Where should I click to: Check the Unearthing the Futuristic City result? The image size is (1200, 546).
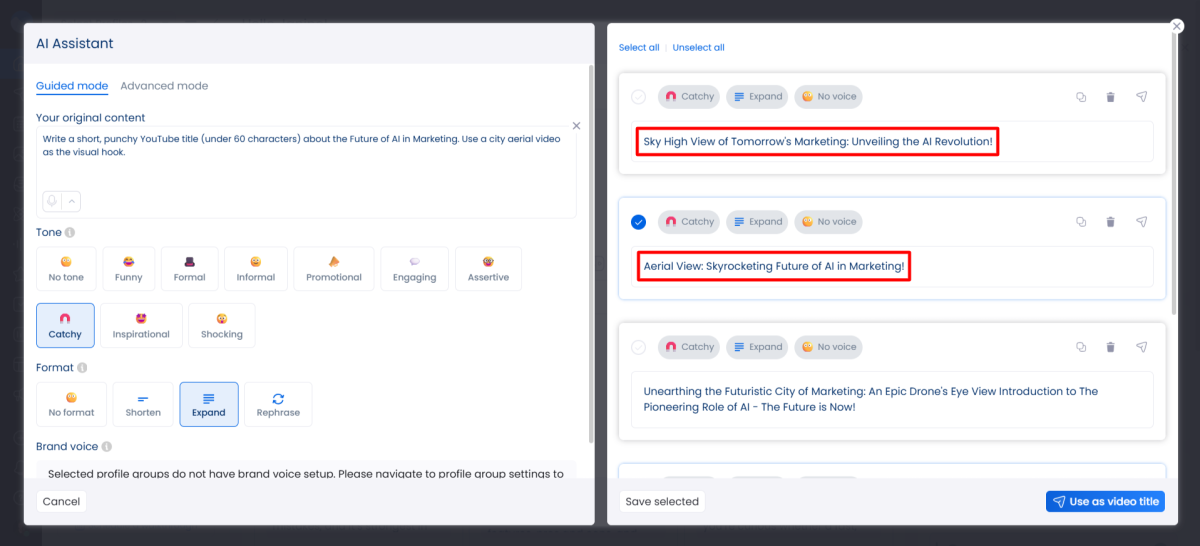(x=639, y=347)
